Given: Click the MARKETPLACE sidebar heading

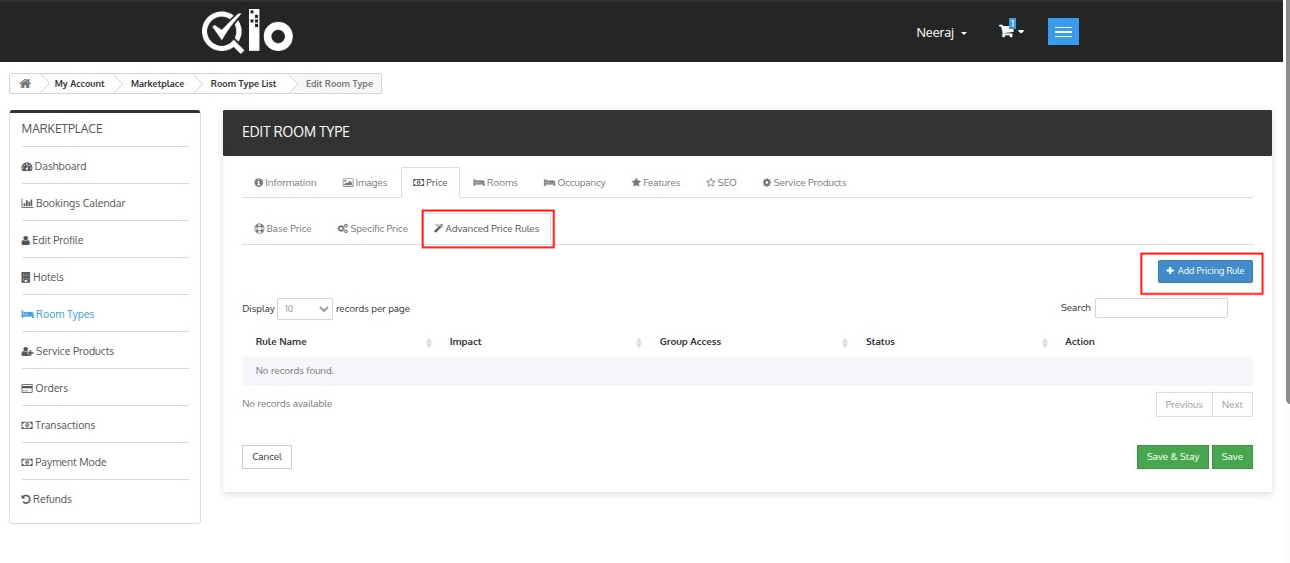Looking at the screenshot, I should click(x=62, y=129).
